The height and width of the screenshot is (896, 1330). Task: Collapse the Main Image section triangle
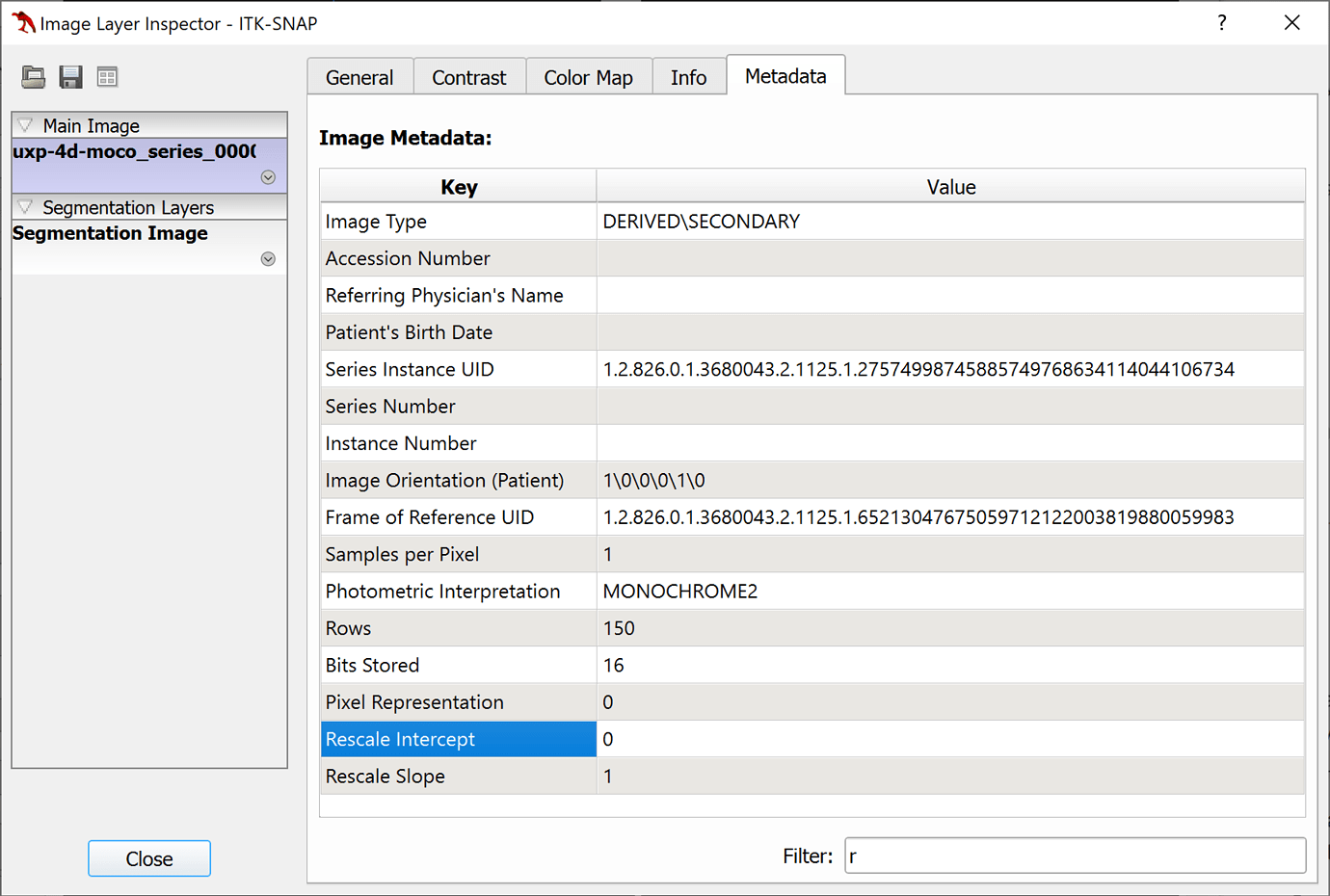(x=26, y=125)
